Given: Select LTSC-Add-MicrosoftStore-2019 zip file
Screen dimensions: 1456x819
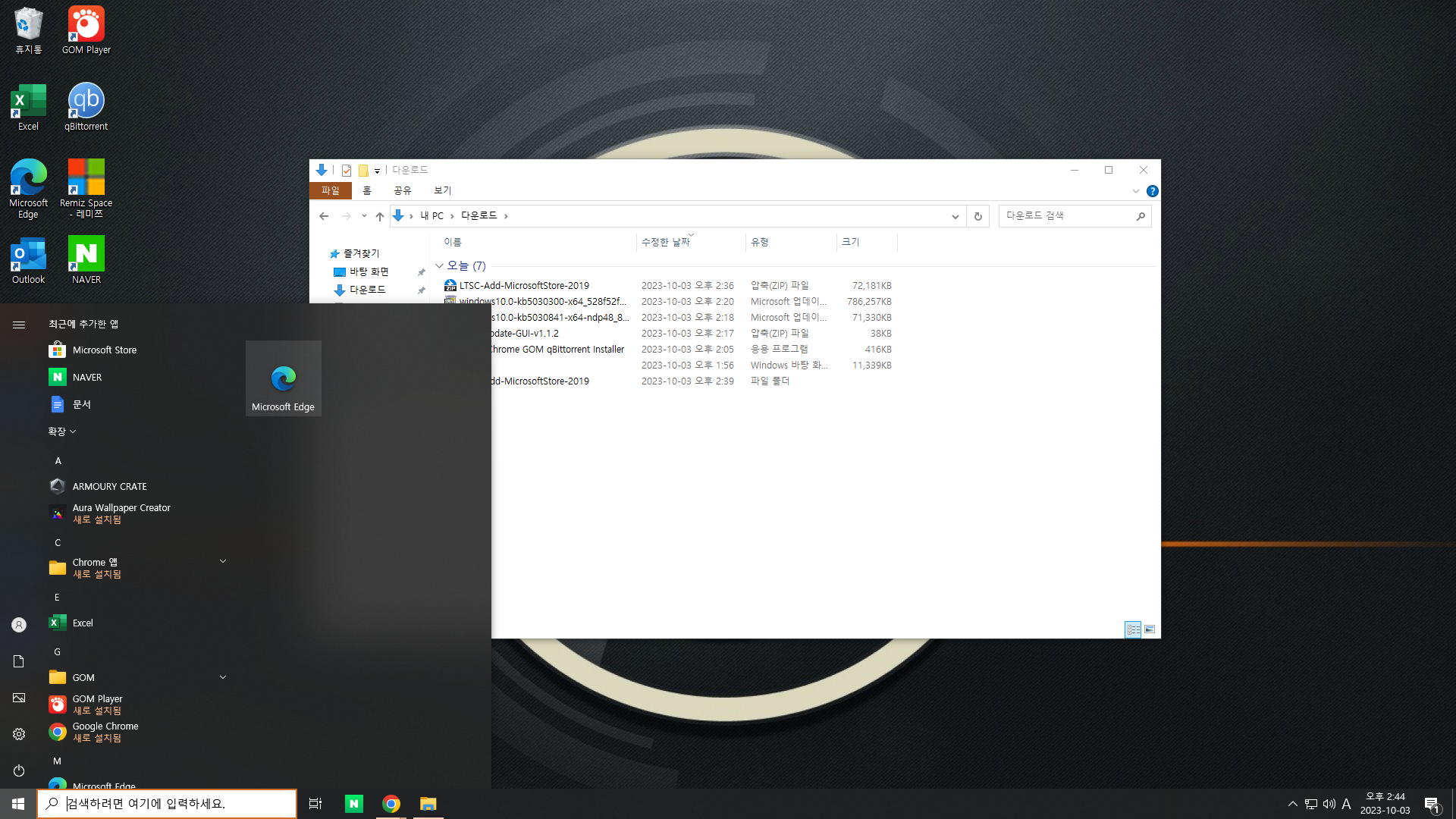Looking at the screenshot, I should (x=523, y=286).
